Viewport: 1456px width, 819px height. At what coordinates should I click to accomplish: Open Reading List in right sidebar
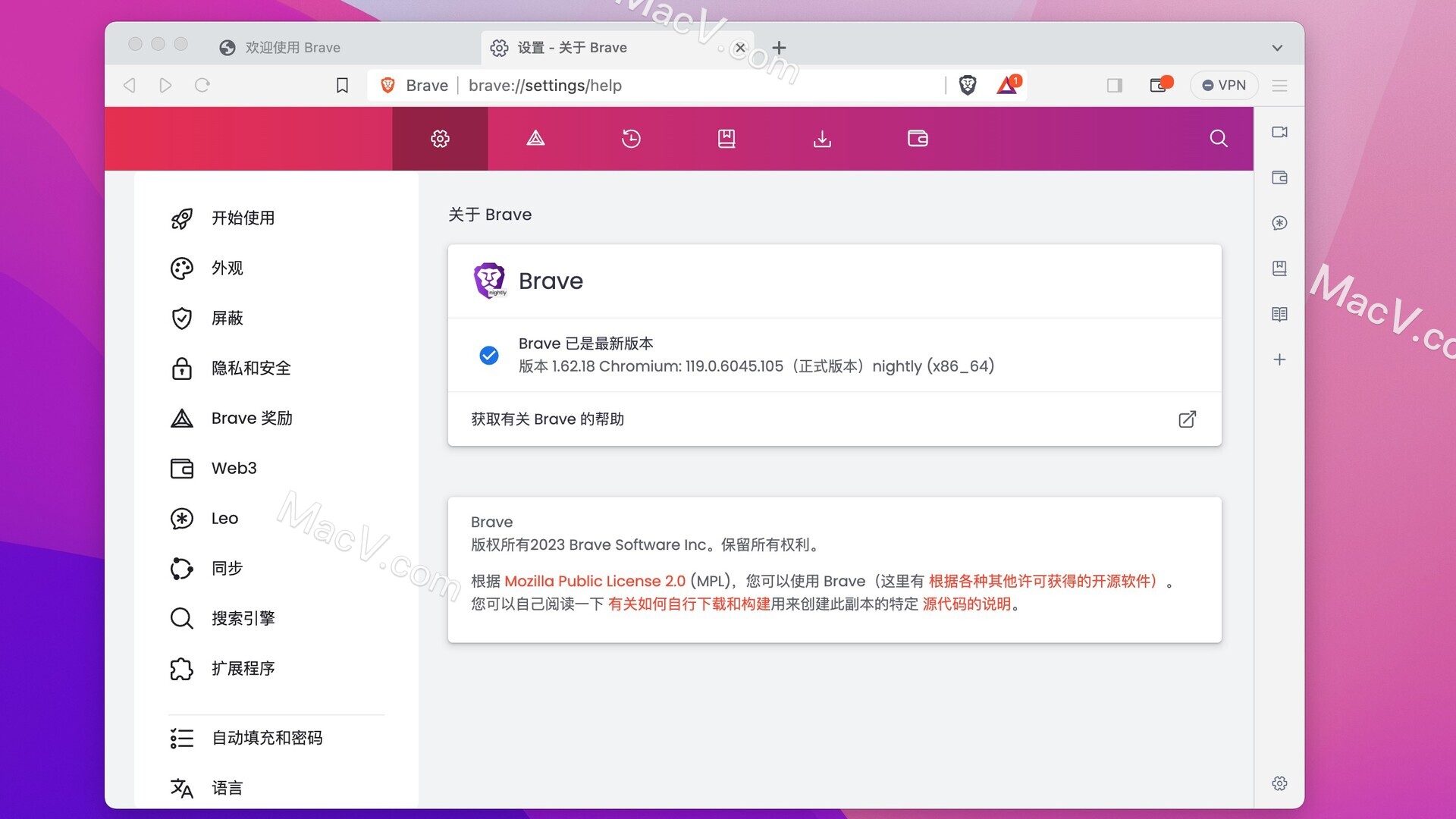pos(1280,314)
